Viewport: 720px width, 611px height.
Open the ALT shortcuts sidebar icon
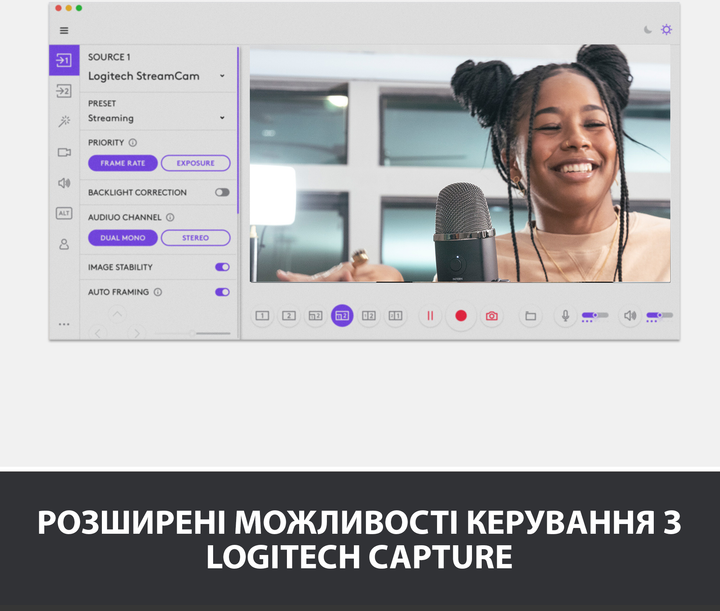click(64, 213)
